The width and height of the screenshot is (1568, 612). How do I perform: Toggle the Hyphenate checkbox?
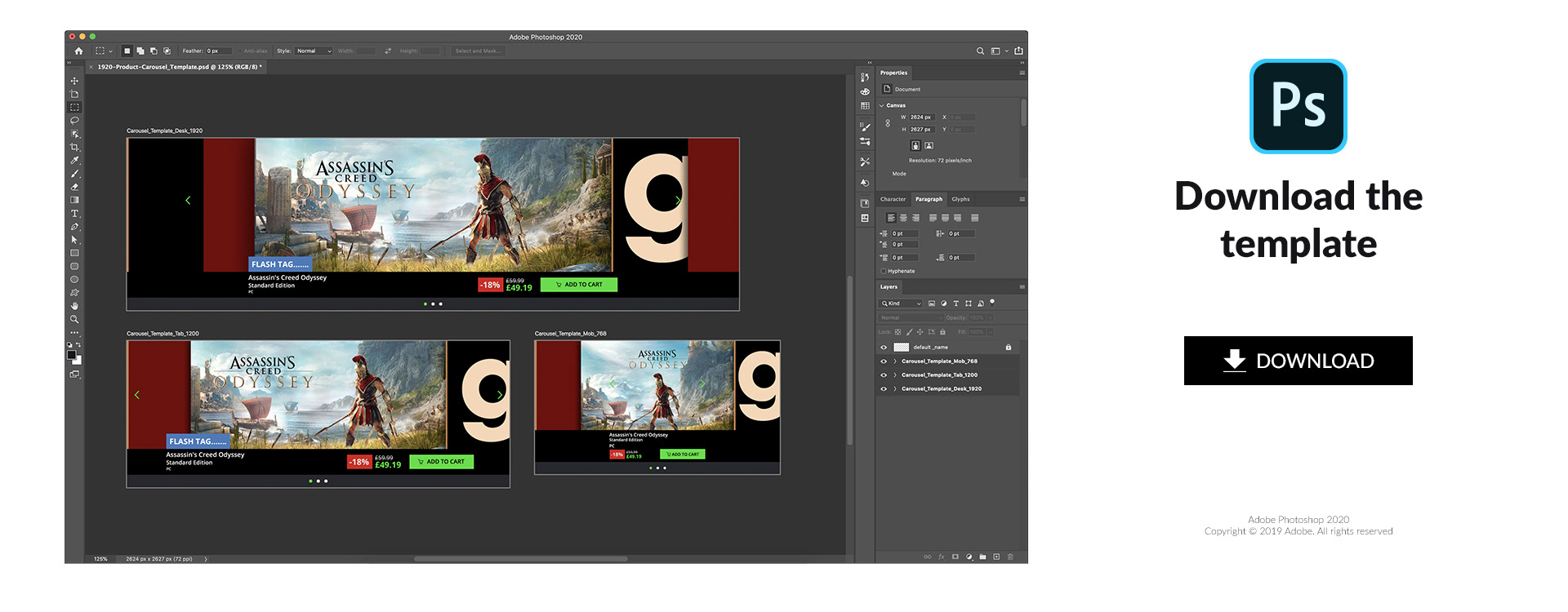tap(884, 271)
